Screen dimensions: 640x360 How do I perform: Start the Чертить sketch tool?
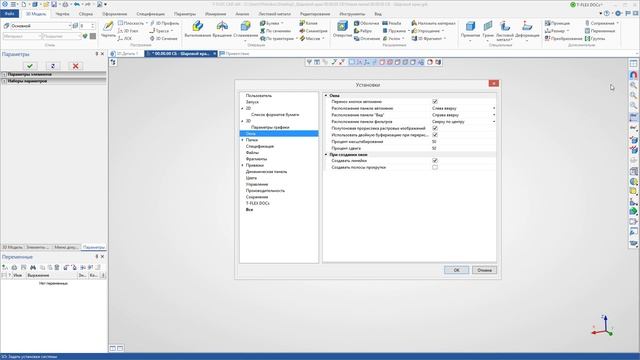(x=108, y=27)
